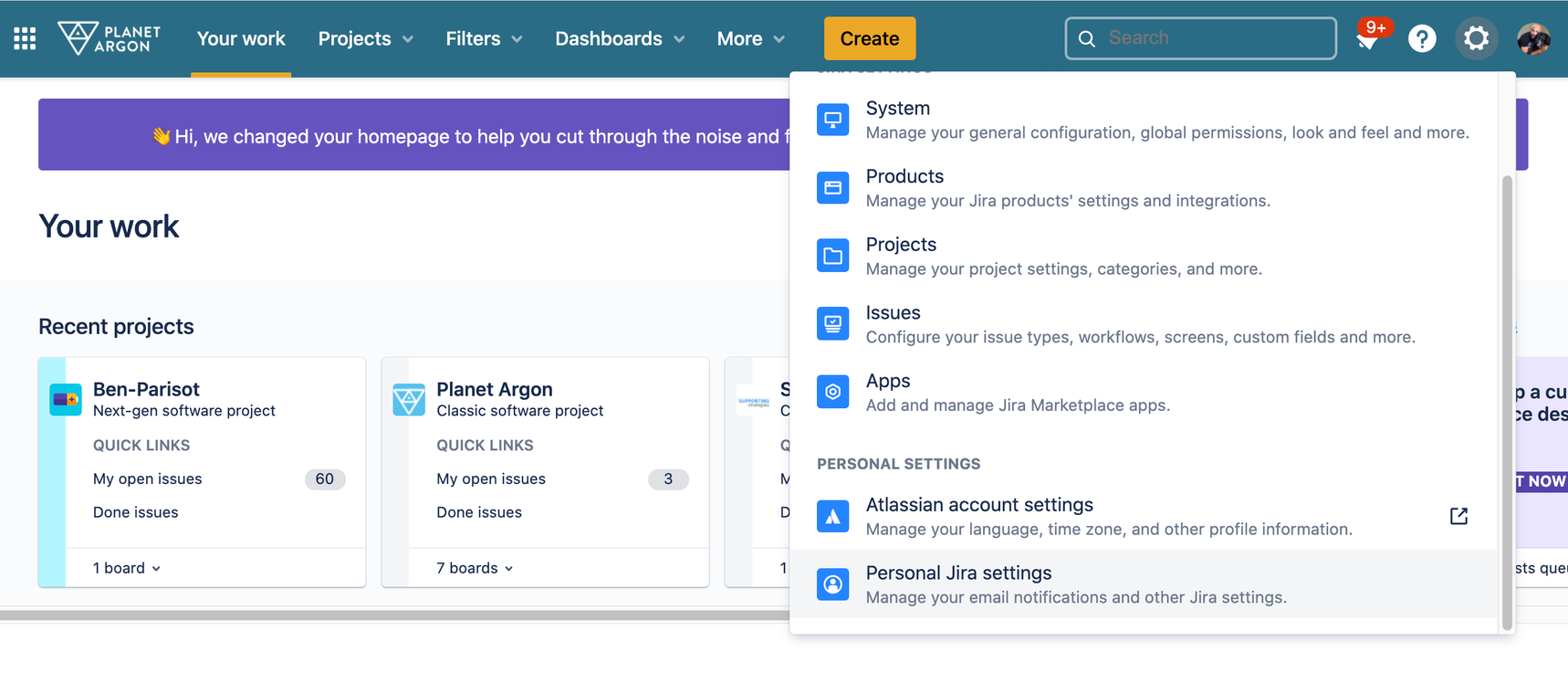
Task: Click Ben-Parisot's QUICK LINKS label
Action: point(141,446)
